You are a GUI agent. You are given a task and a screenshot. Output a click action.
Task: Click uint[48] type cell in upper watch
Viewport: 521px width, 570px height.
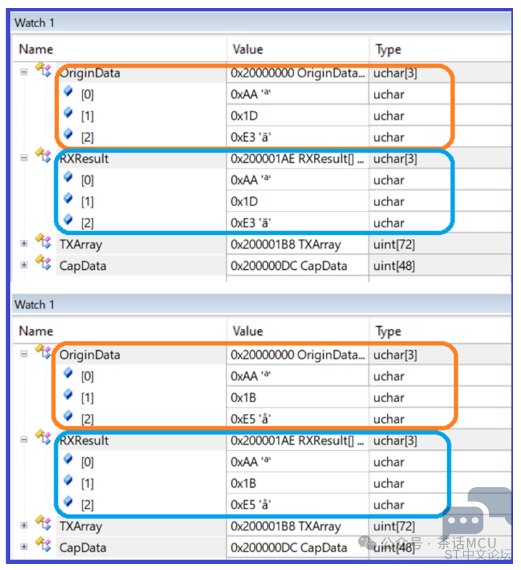pos(394,266)
